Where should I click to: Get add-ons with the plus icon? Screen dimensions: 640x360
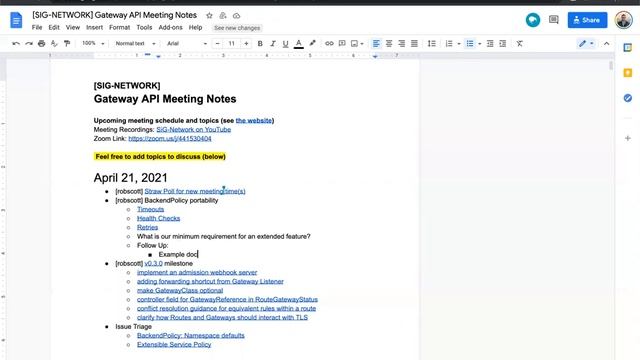[x=628, y=138]
